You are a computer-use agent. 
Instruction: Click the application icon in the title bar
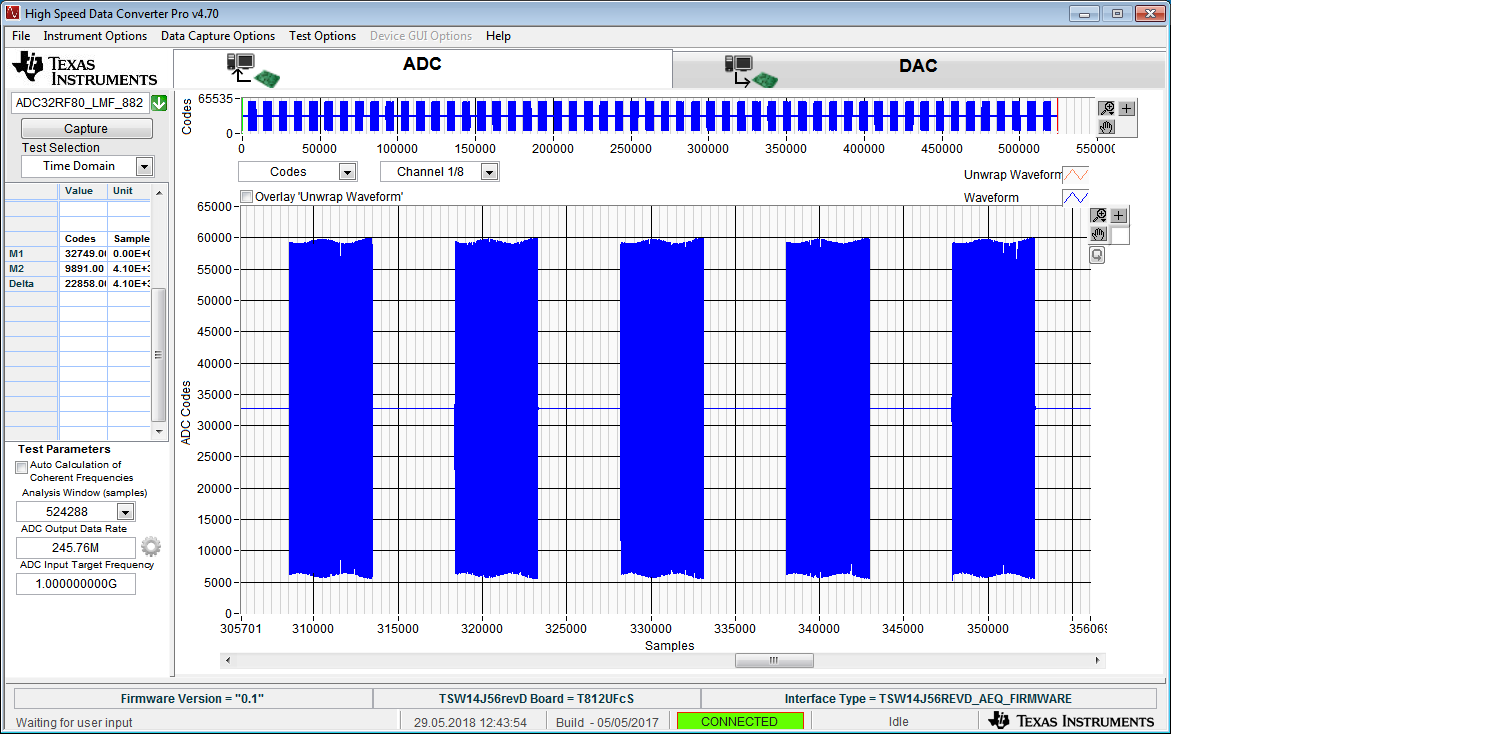tap(13, 13)
